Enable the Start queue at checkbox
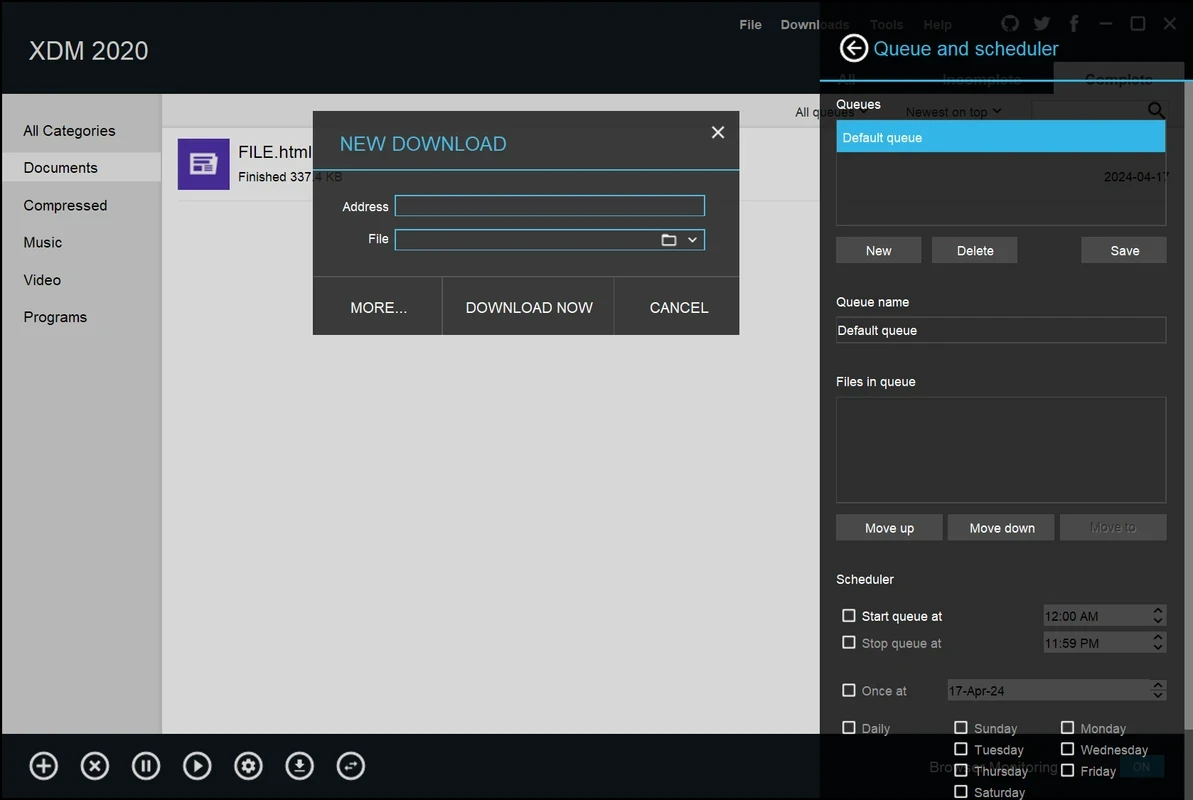Screen dimensions: 1193x800 point(848,615)
